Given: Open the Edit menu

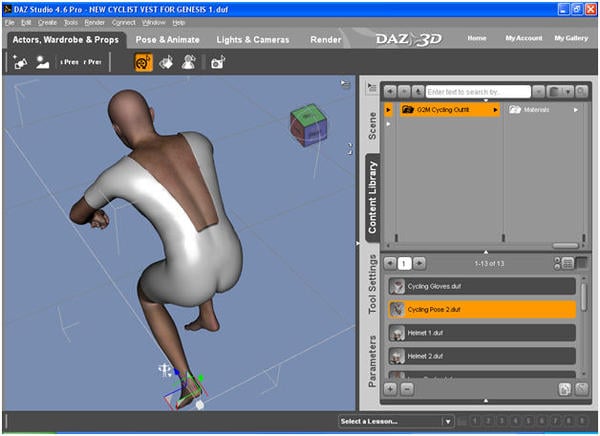Looking at the screenshot, I should click(x=26, y=23).
